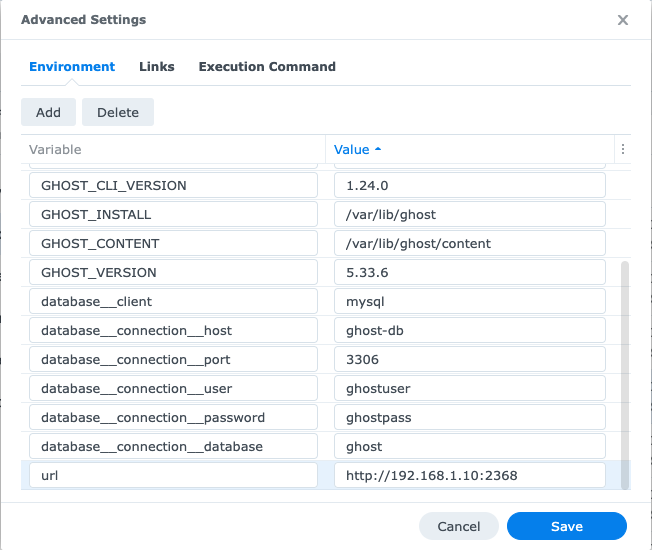Click the vertical scrollbar of variable list
The height and width of the screenshot is (550, 652).
click(x=625, y=375)
